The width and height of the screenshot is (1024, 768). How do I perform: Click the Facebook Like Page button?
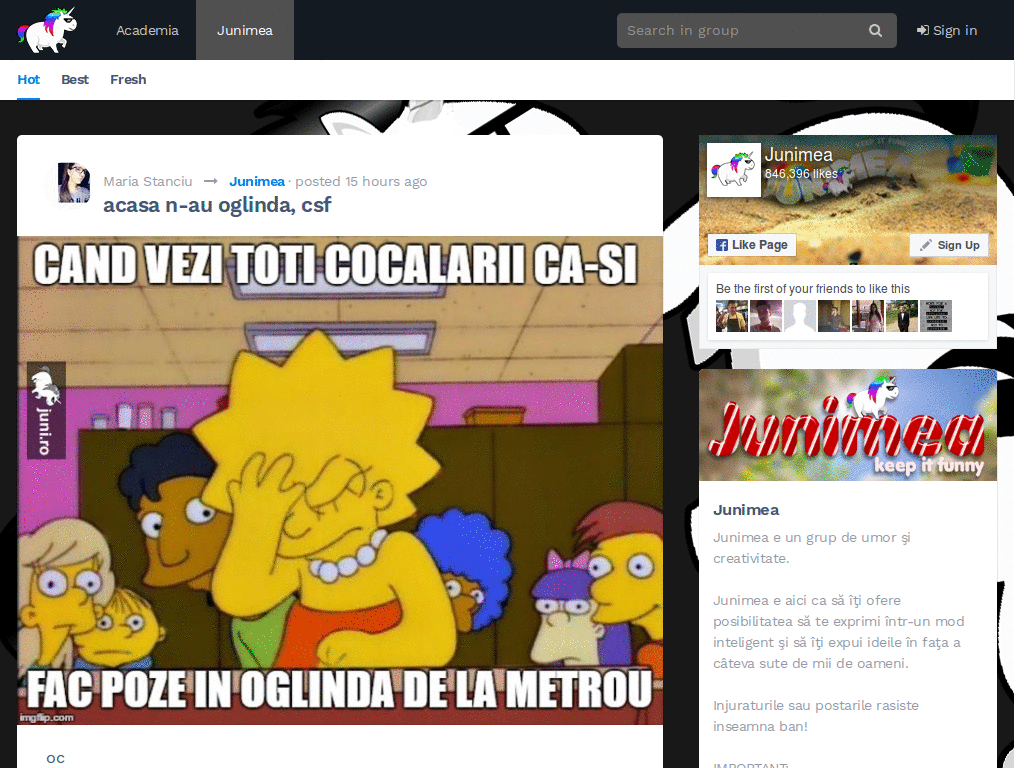tap(752, 245)
